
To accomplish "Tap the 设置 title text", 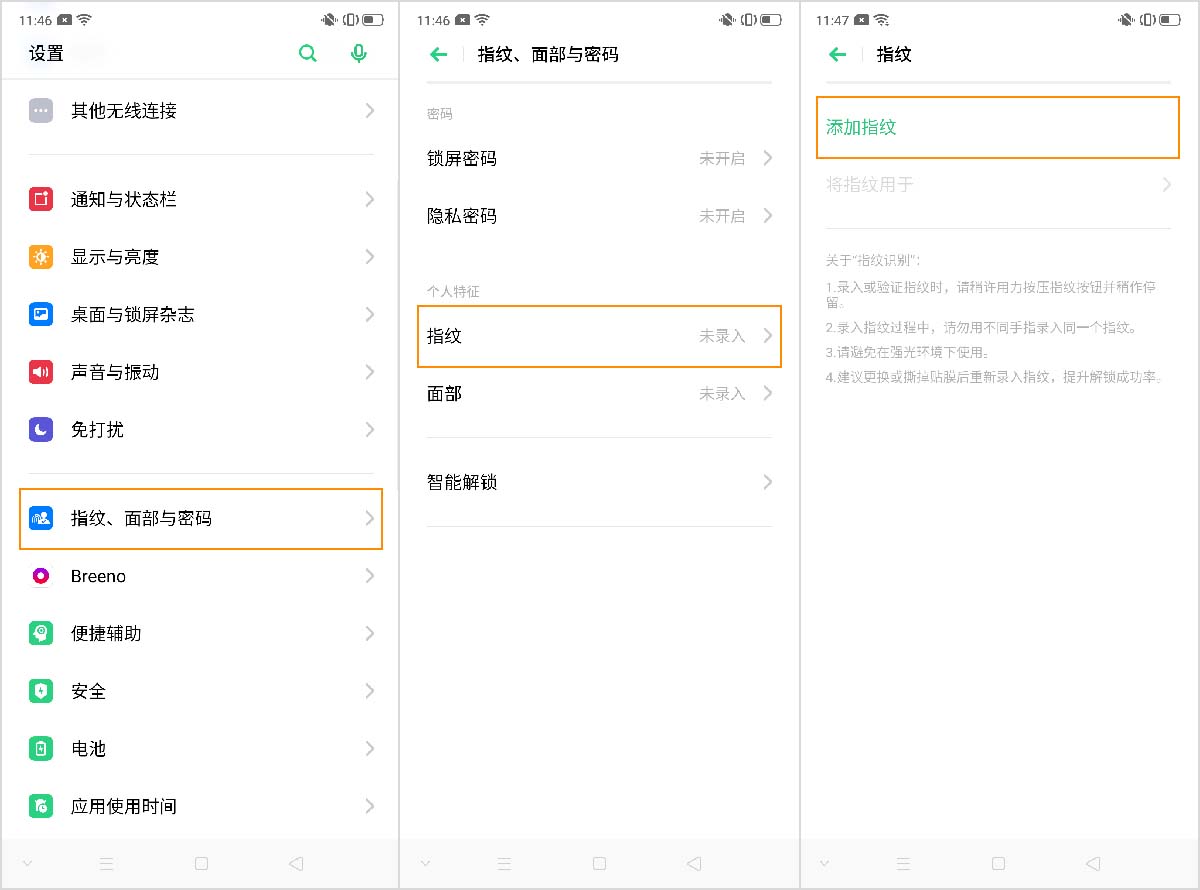I will click(x=47, y=54).
